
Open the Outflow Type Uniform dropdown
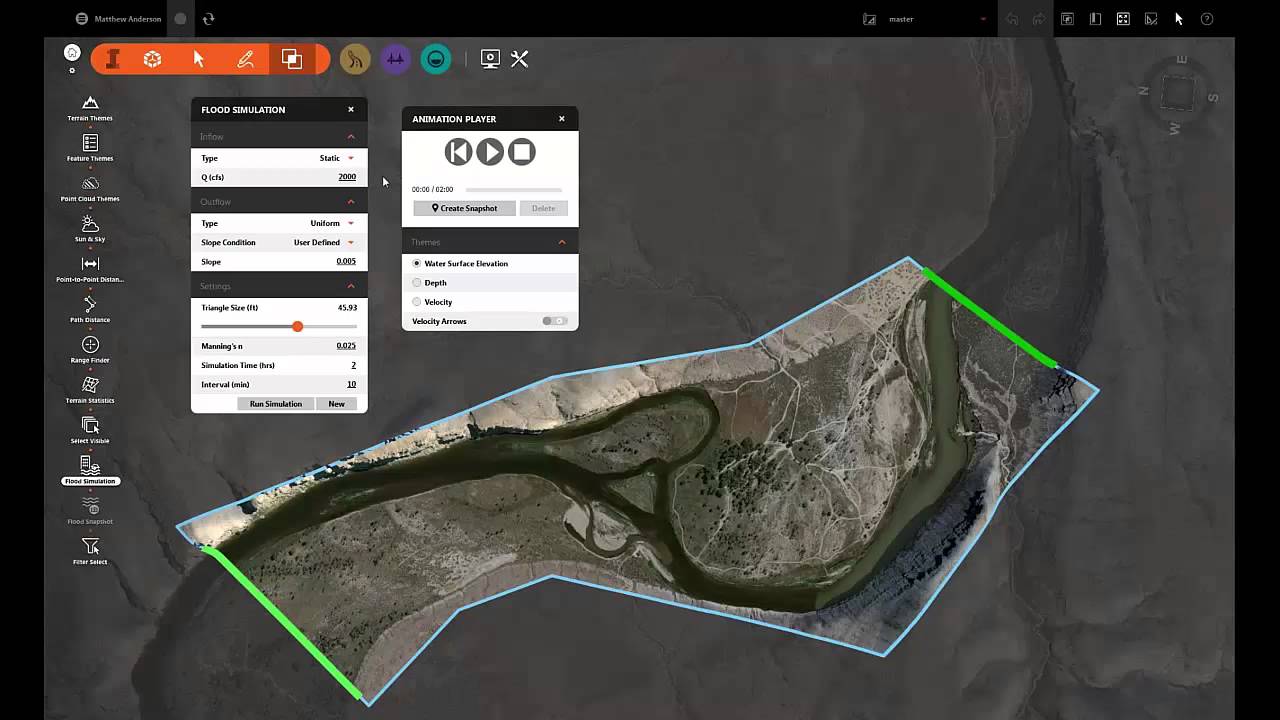coord(332,223)
